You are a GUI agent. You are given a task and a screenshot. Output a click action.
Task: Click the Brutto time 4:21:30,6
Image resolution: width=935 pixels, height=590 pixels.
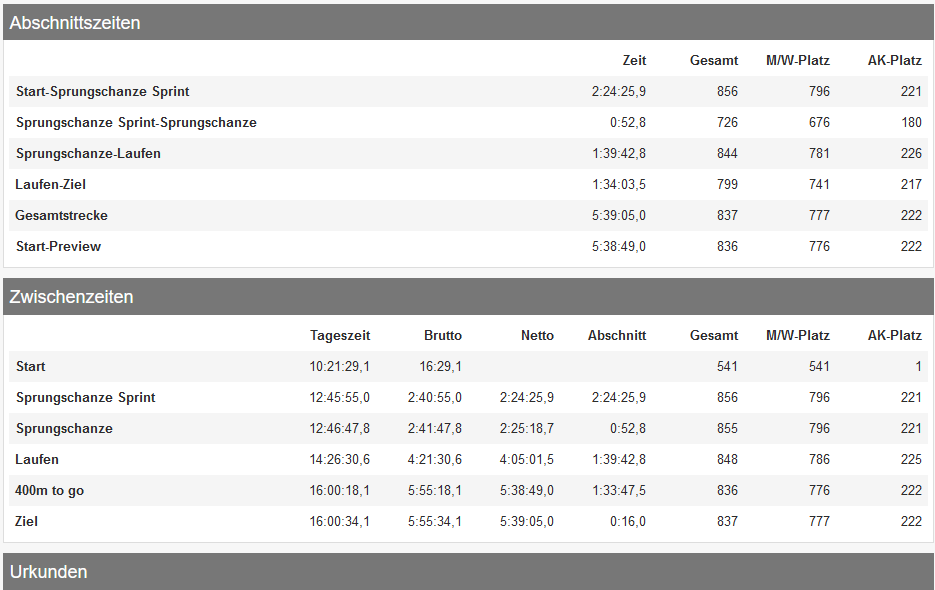coord(434,460)
